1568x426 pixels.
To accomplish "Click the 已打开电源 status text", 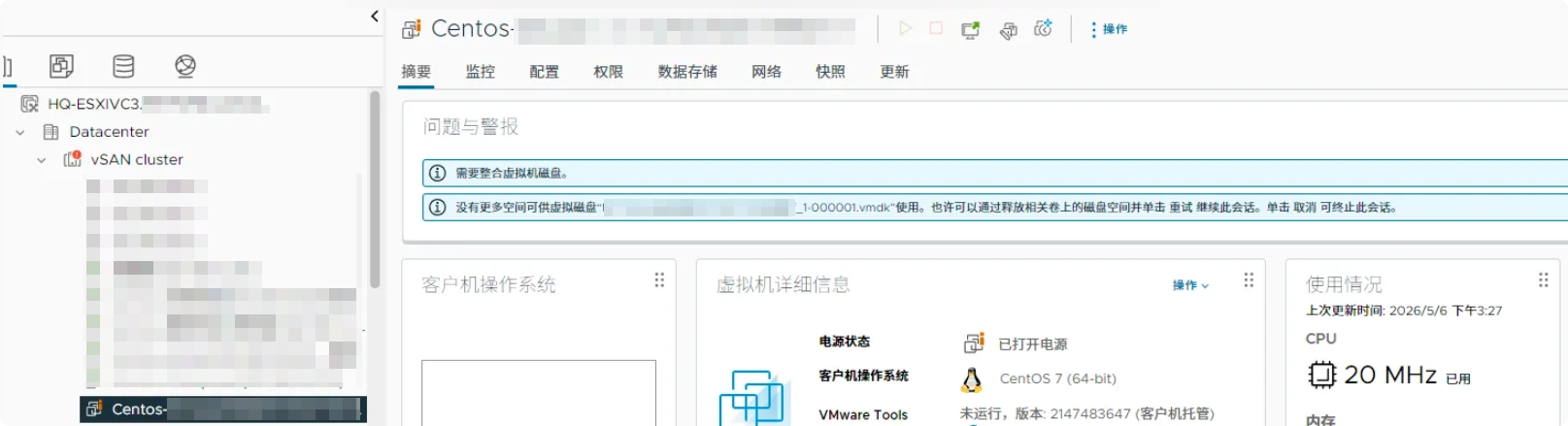I will (x=1033, y=344).
